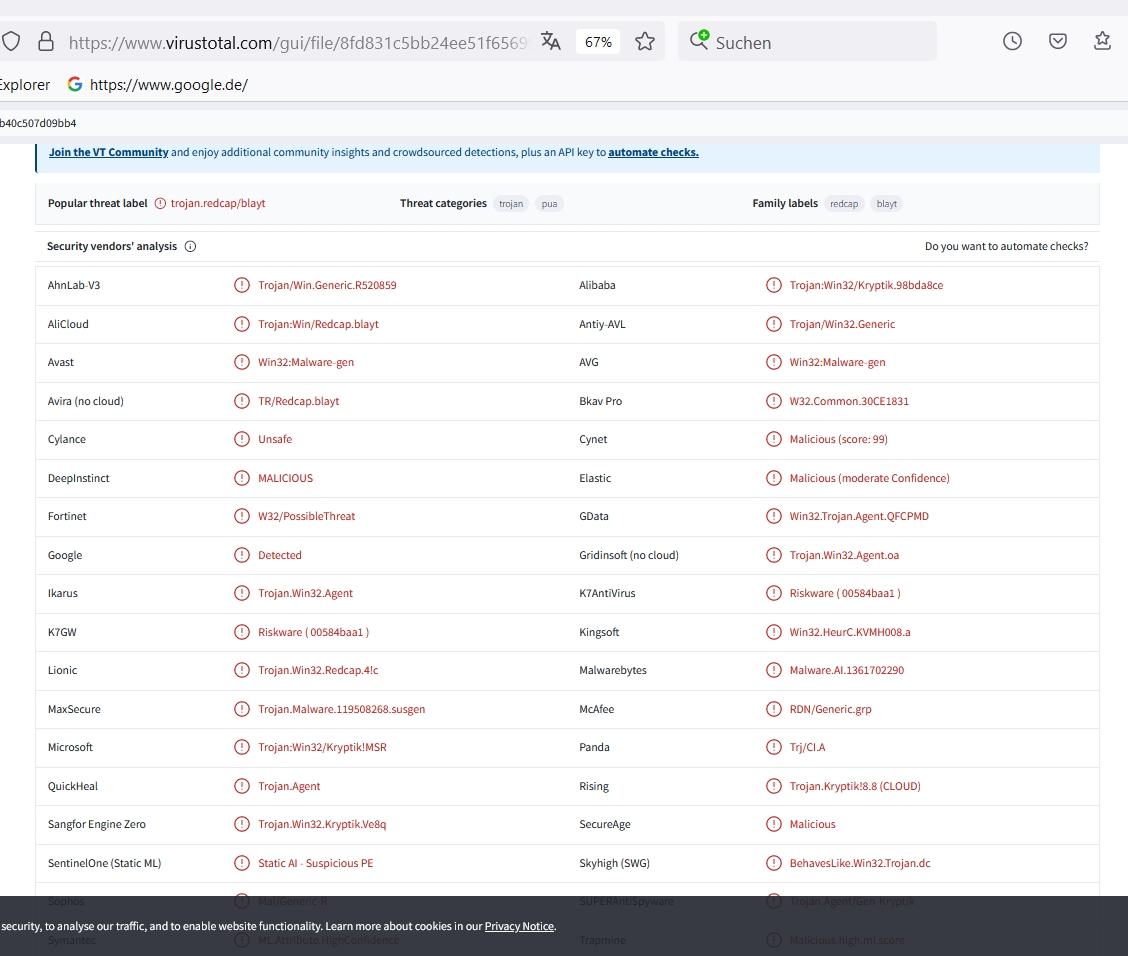This screenshot has height=956, width=1128.
Task: Click the alert icon for Alibaba detection
Action: [x=773, y=285]
